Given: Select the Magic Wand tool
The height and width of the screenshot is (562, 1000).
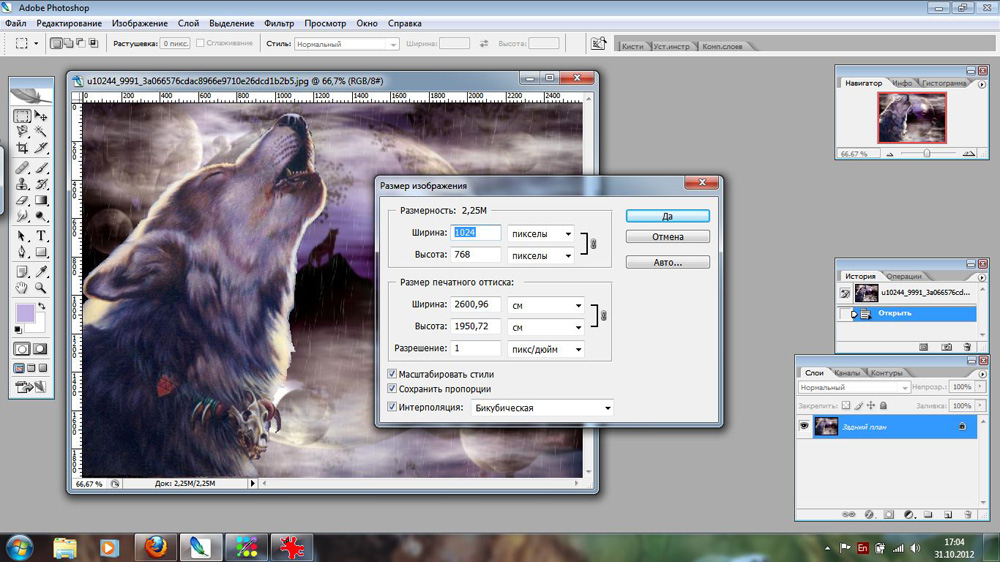Looking at the screenshot, I should [x=41, y=131].
